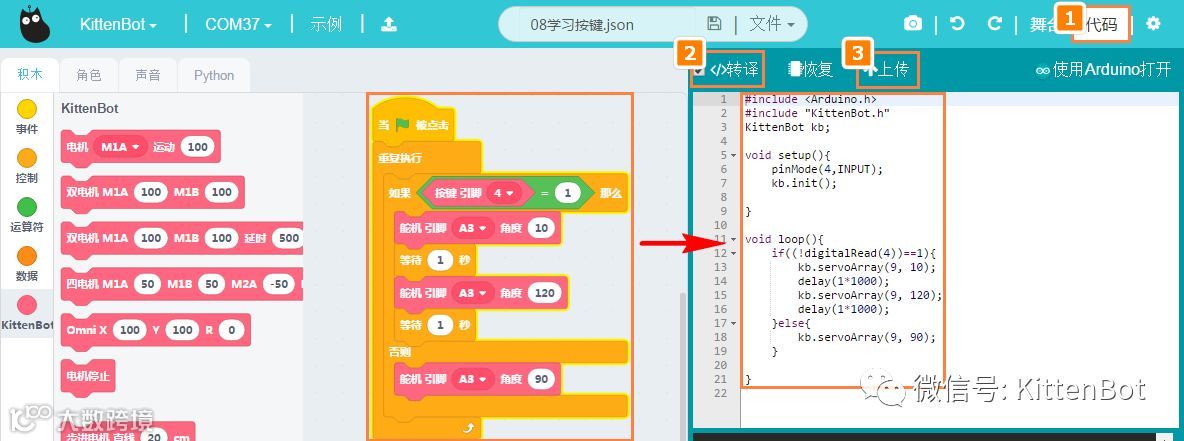The image size is (1184, 441).
Task: Click the loop arrow icon at block bottom
Action: point(469,428)
